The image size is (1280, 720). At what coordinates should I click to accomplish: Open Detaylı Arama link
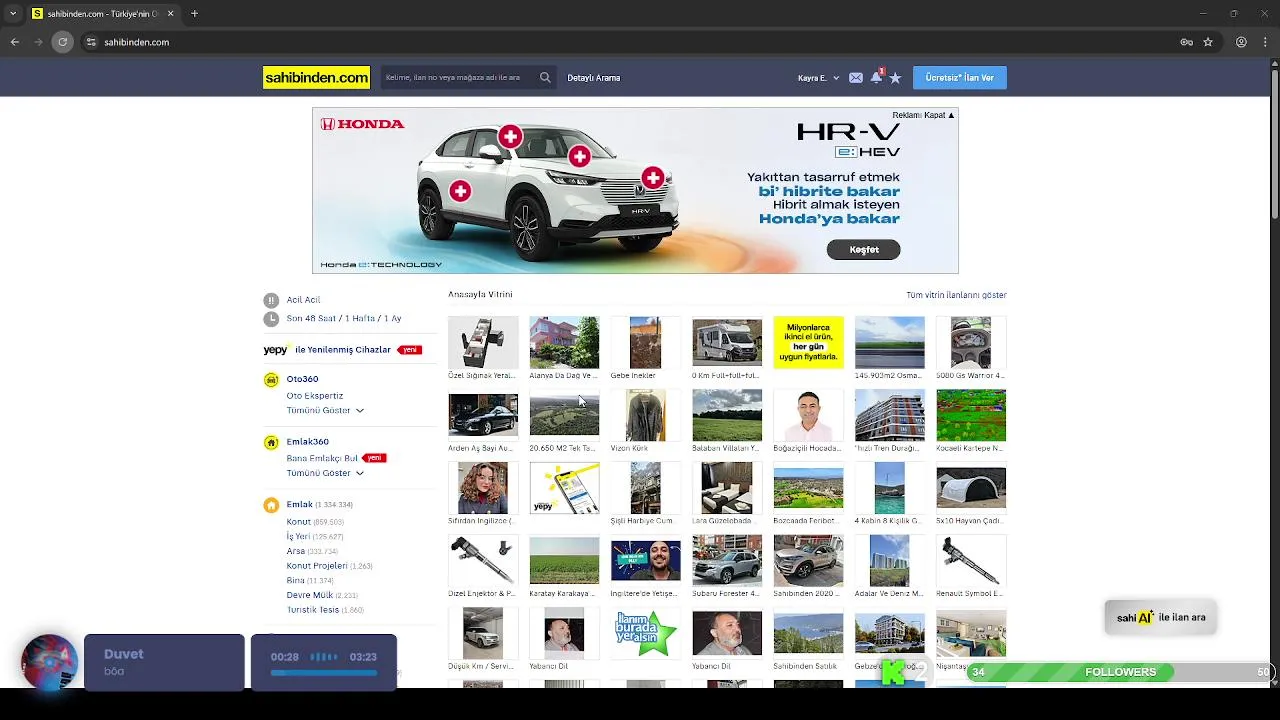pos(594,78)
